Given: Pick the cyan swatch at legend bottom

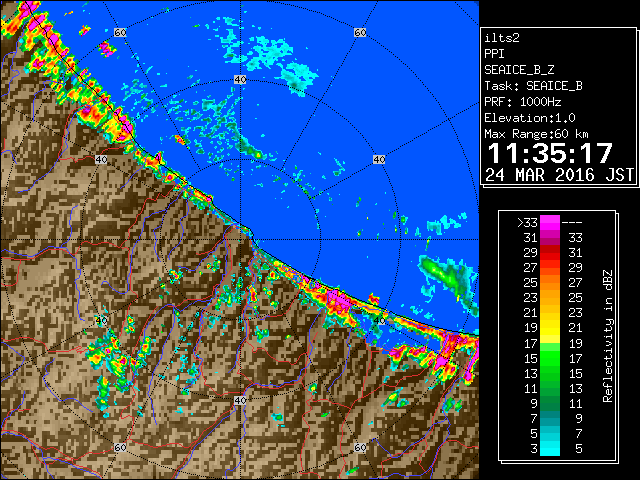Looking at the screenshot, I should pos(550,449).
